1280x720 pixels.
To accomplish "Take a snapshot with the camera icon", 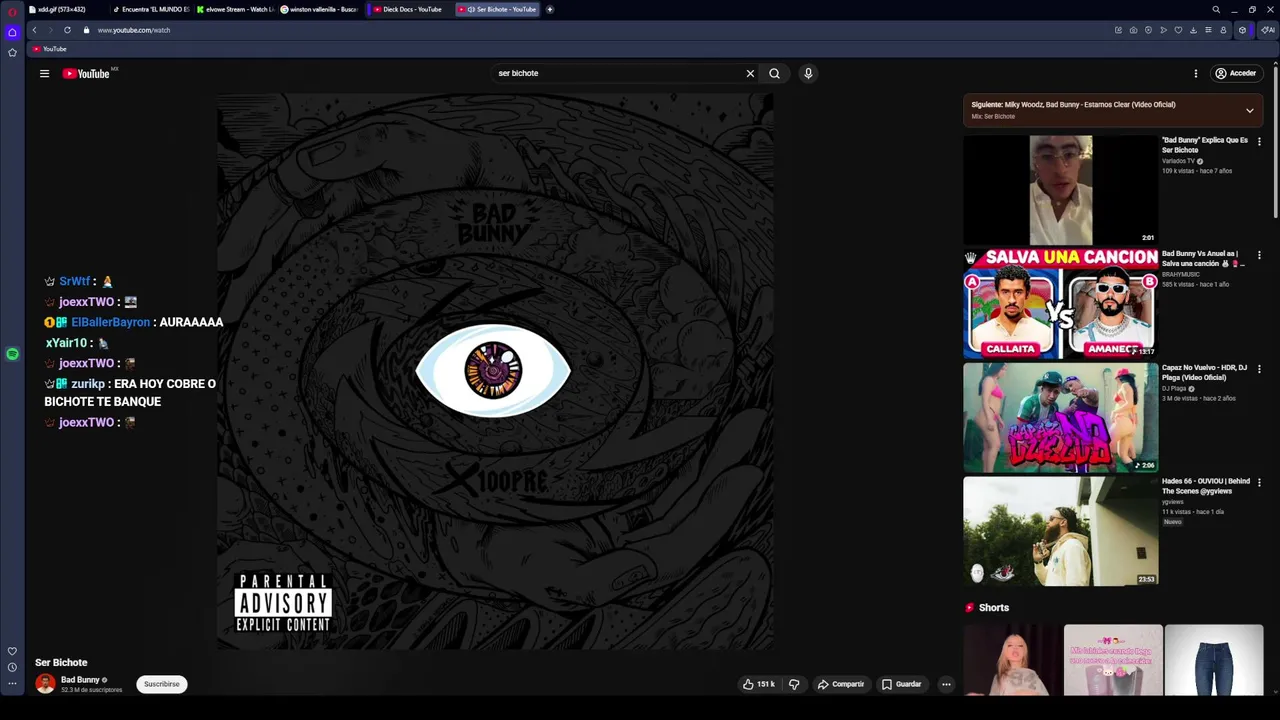I will click(1133, 30).
